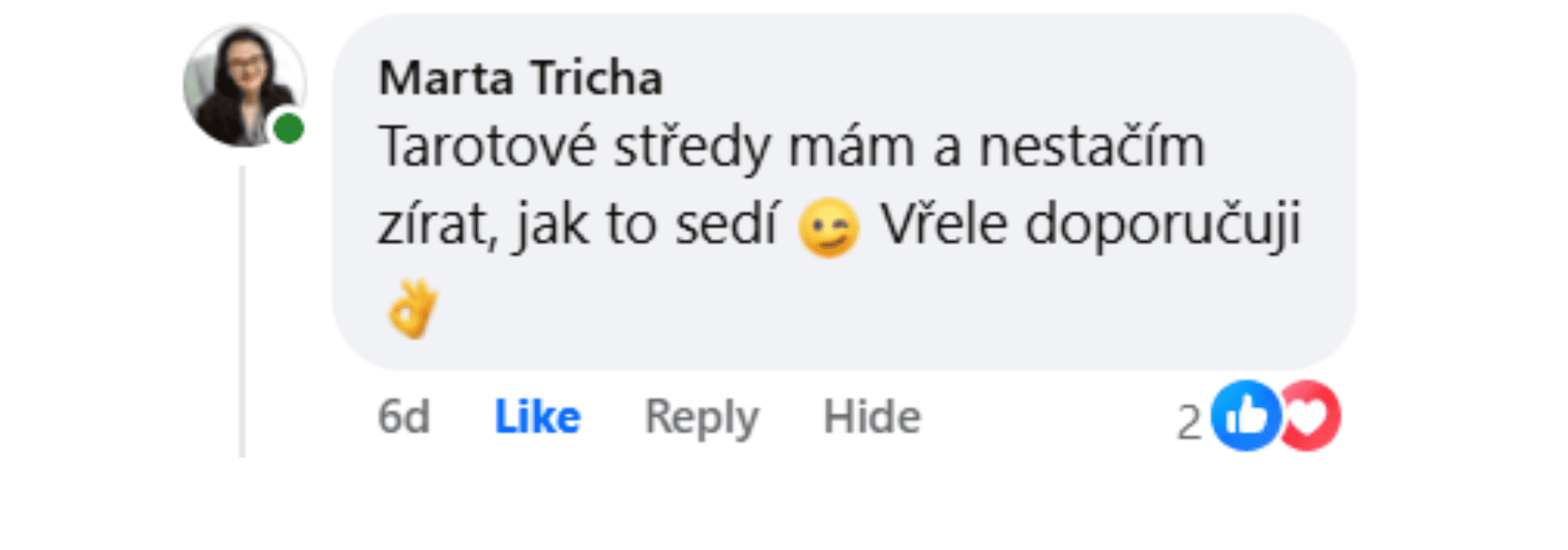Click the vertical reply thread line
1568x550 pixels.
pos(243,311)
